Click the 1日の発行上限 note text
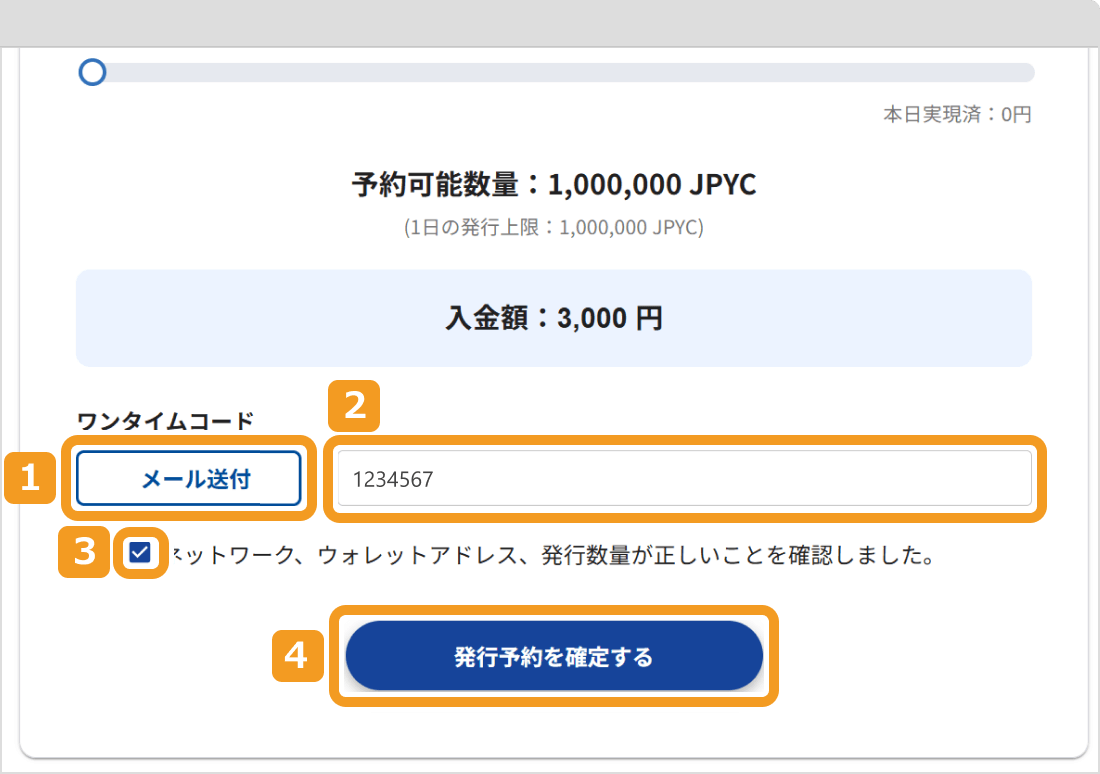 (553, 228)
